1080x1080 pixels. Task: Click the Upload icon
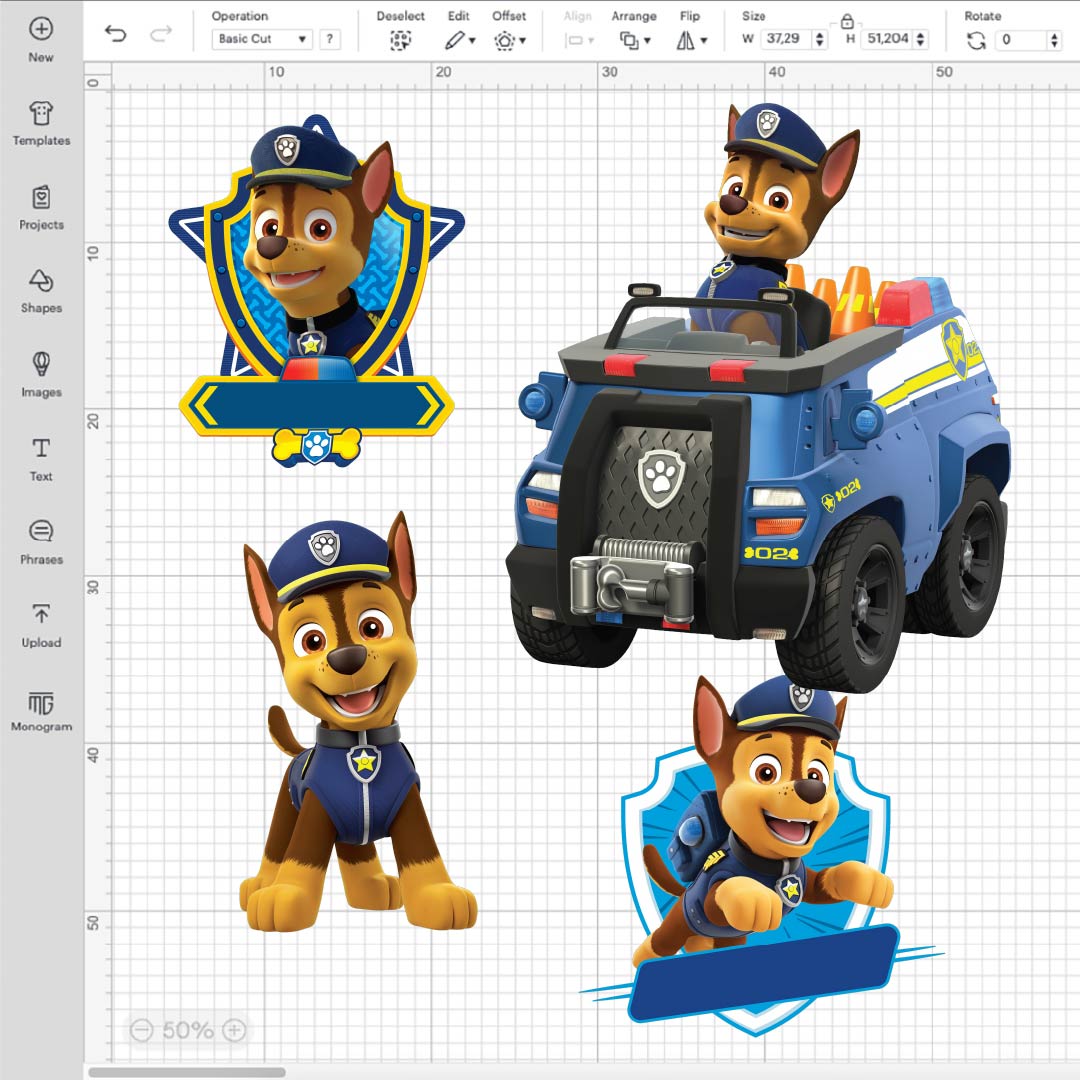41,613
